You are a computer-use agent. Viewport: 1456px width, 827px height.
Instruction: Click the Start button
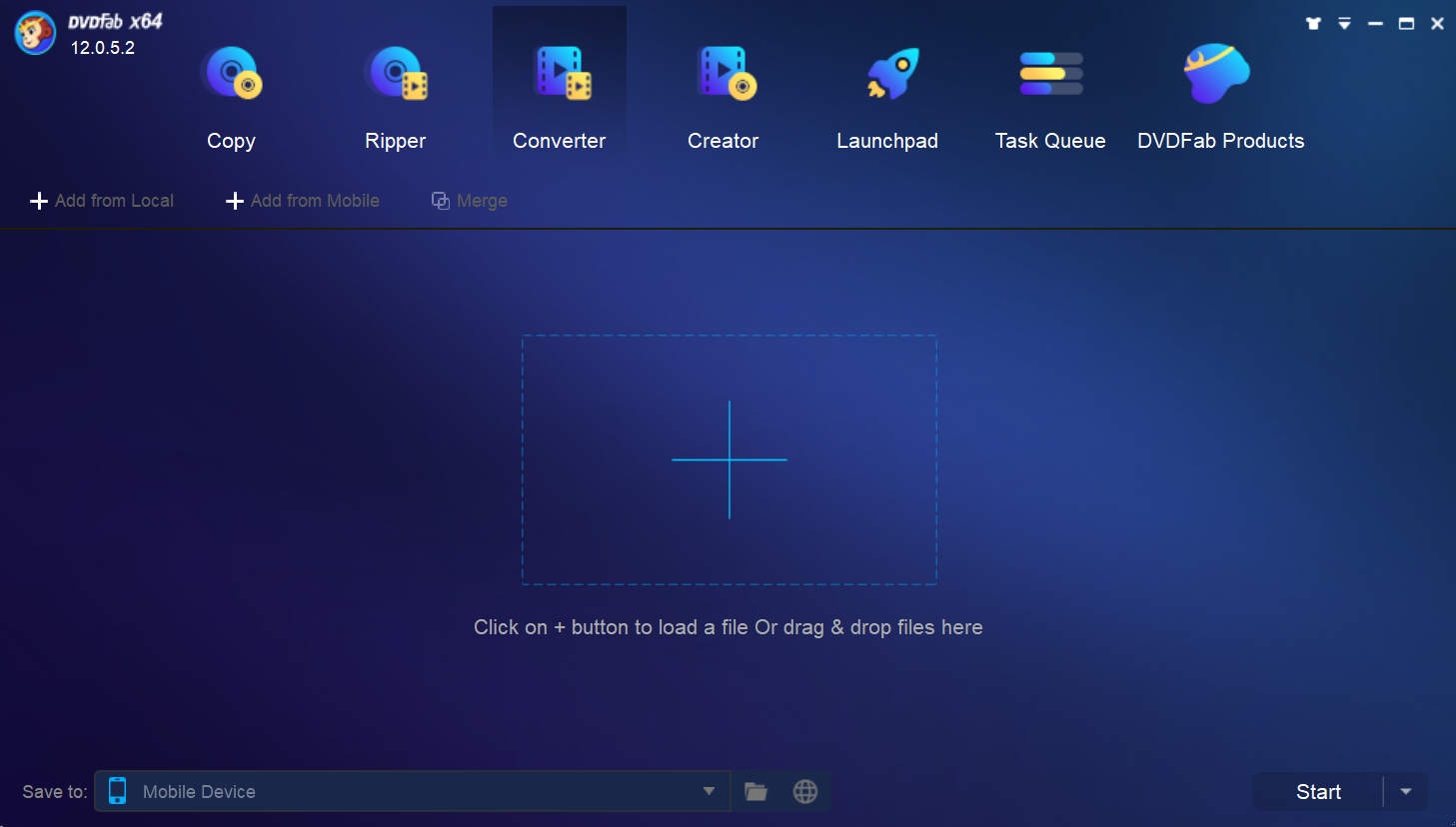coord(1318,791)
